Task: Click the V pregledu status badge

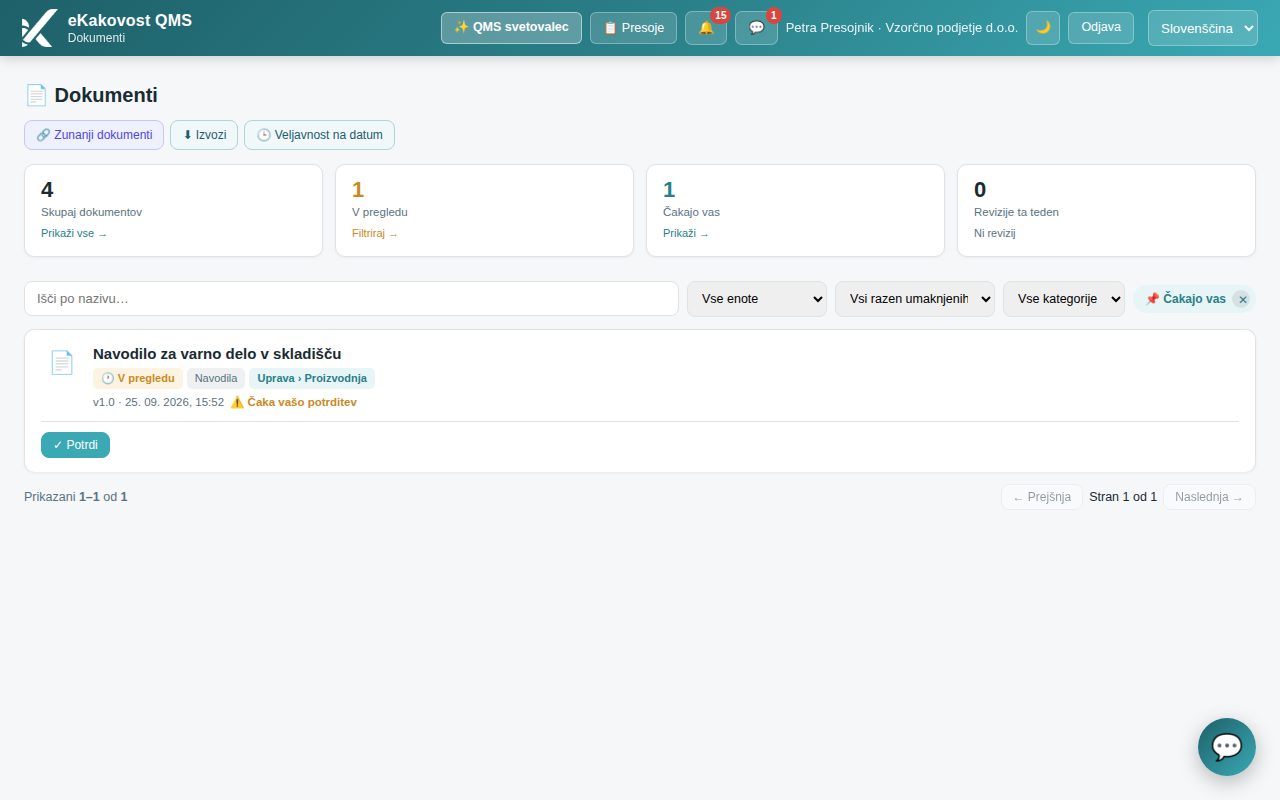Action: tap(138, 378)
